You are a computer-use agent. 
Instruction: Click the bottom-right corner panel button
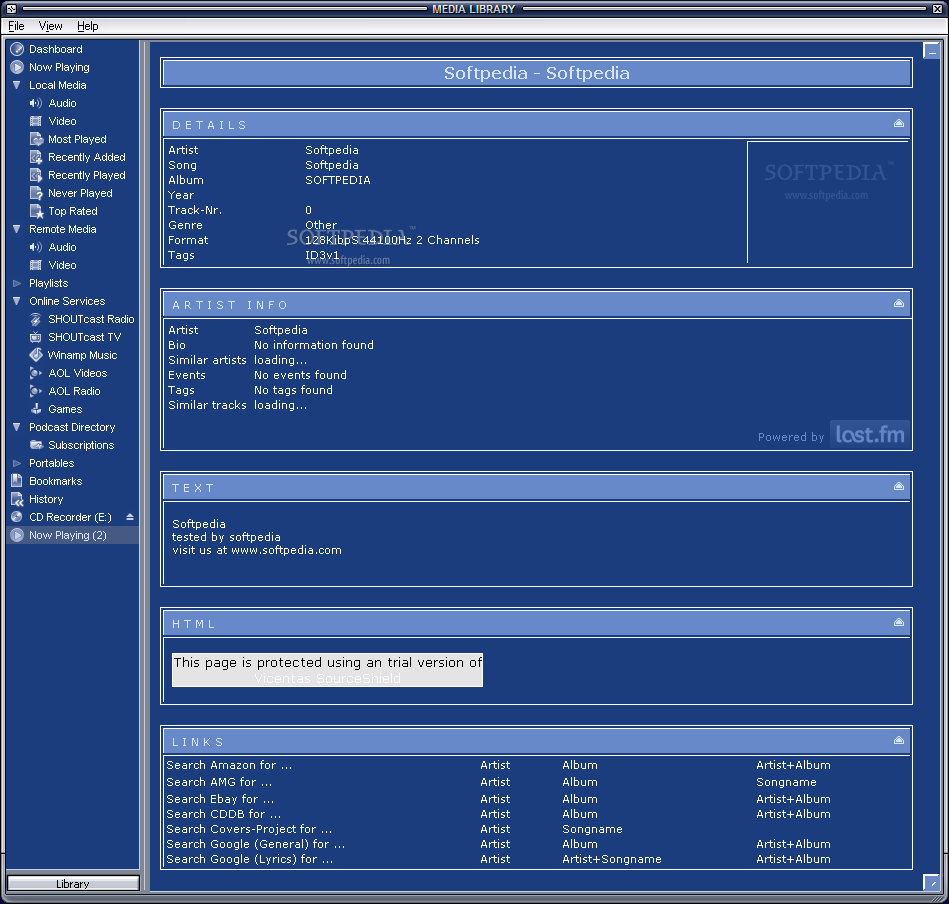coord(931,882)
